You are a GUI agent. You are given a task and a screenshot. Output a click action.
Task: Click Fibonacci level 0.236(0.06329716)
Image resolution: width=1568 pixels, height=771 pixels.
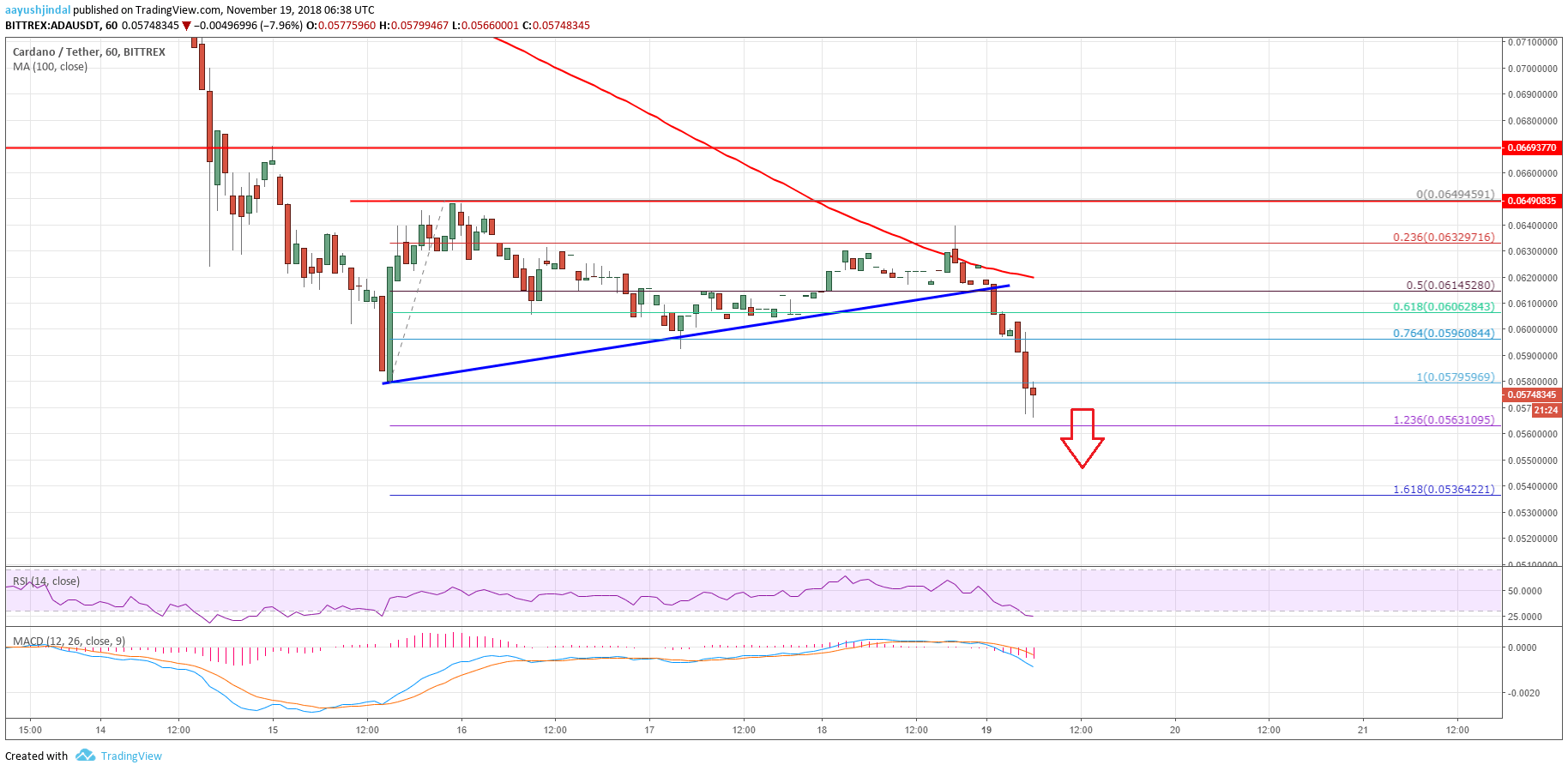pos(1444,237)
